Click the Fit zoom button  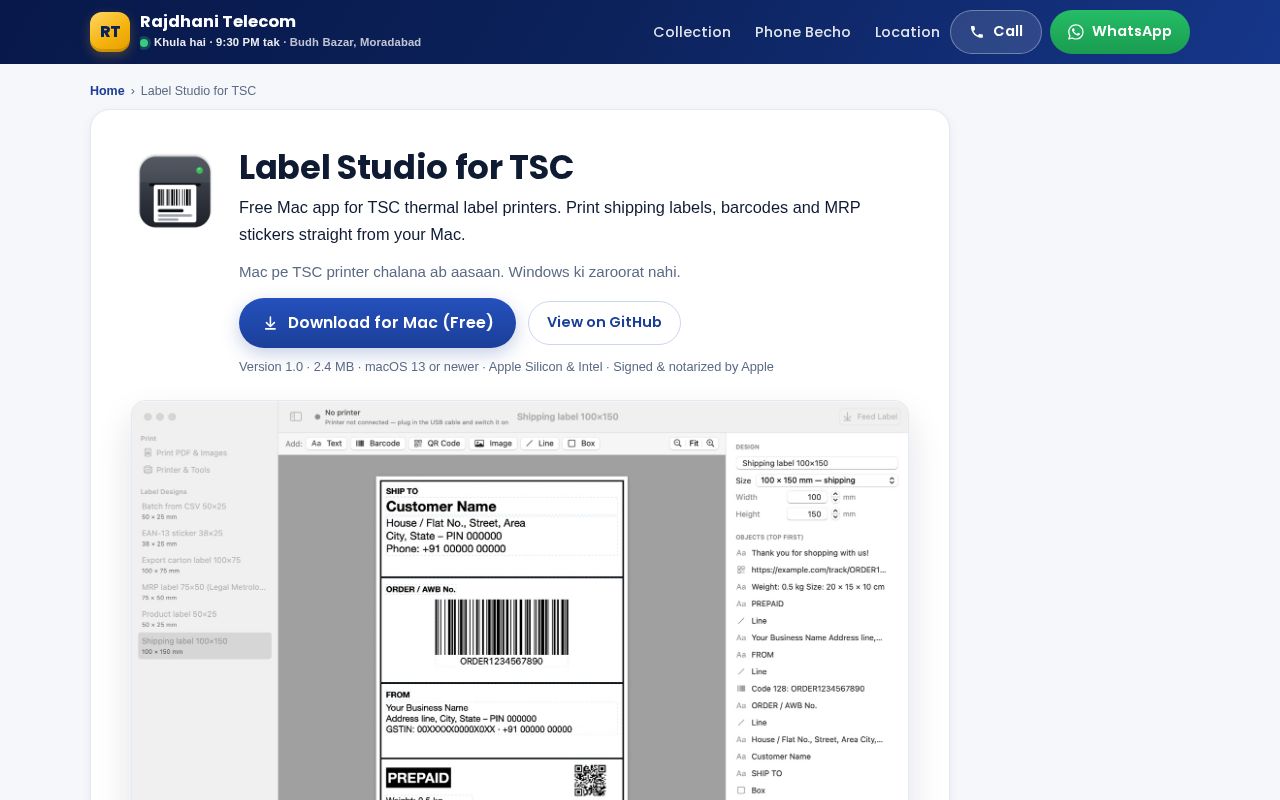[694, 443]
